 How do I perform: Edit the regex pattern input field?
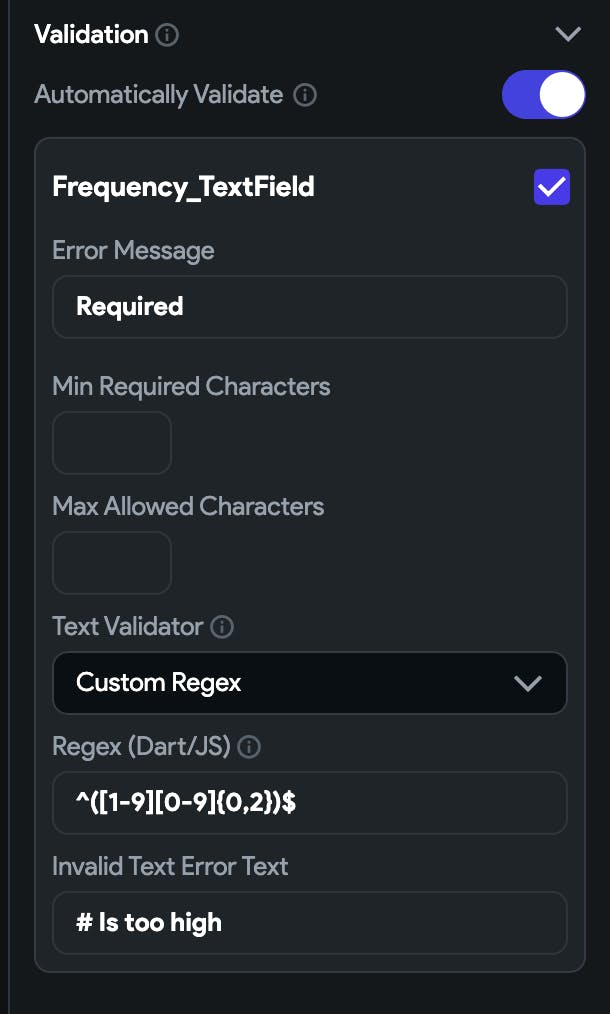(x=310, y=803)
